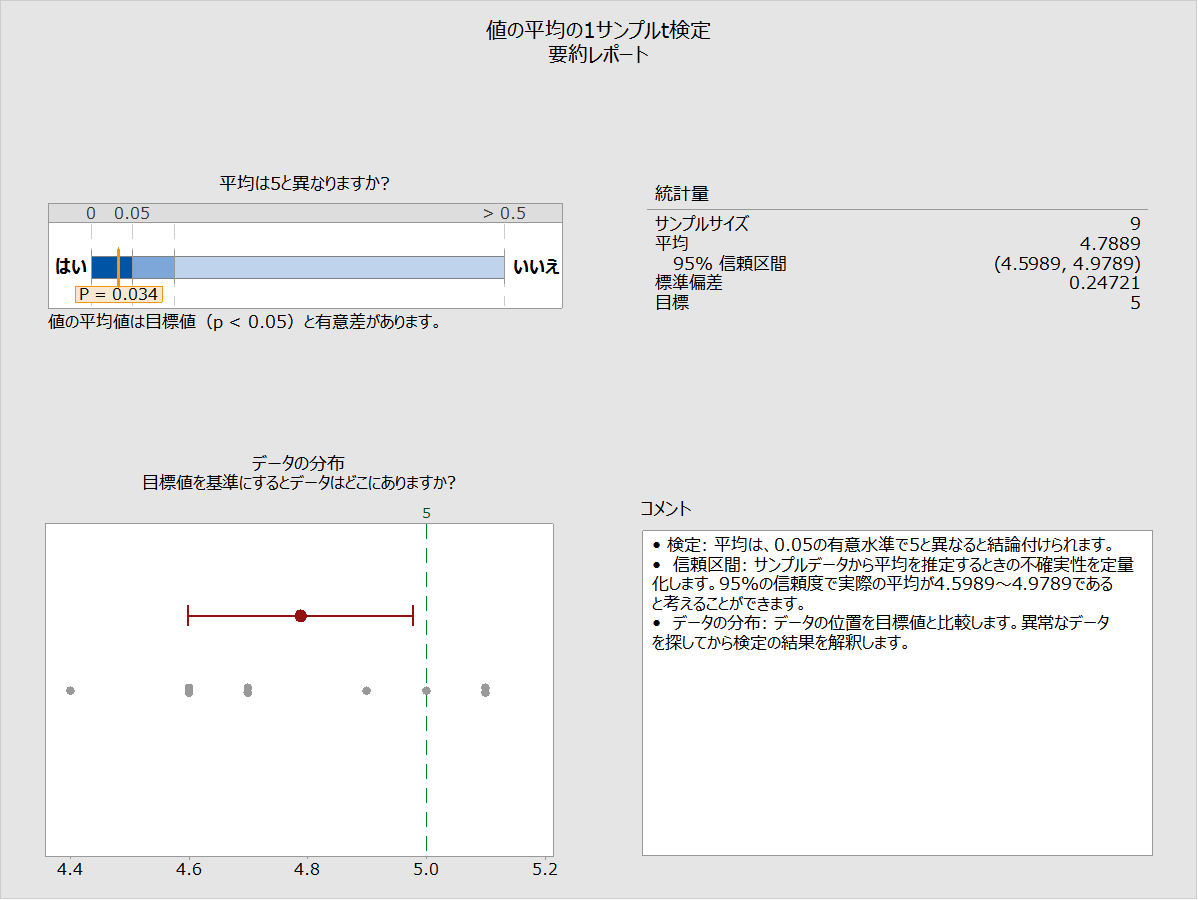Click the right end cap of the confidence interval
Image resolution: width=1198 pixels, height=900 pixels.
coord(413,616)
